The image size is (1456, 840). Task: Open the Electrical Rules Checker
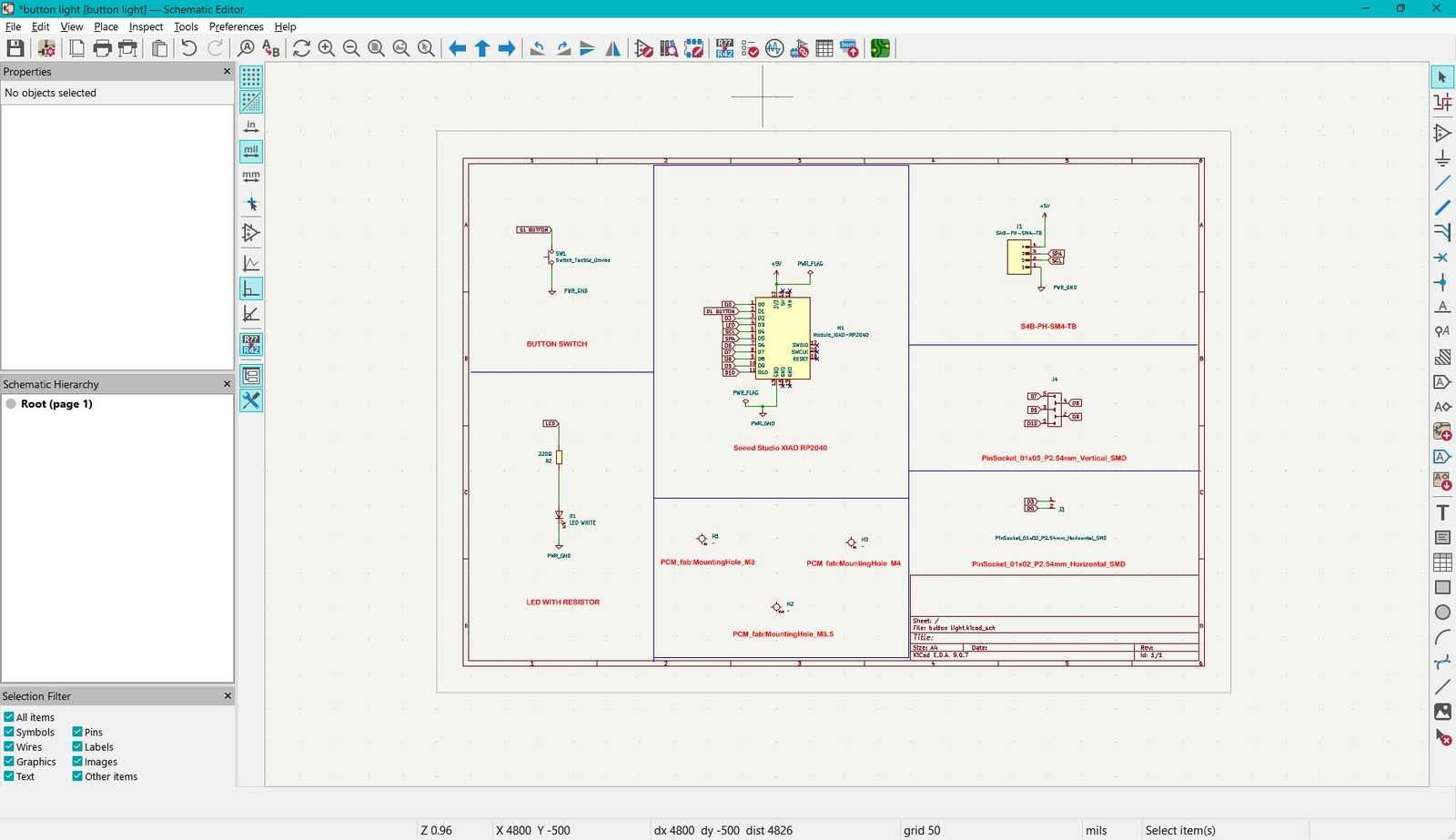point(749,48)
